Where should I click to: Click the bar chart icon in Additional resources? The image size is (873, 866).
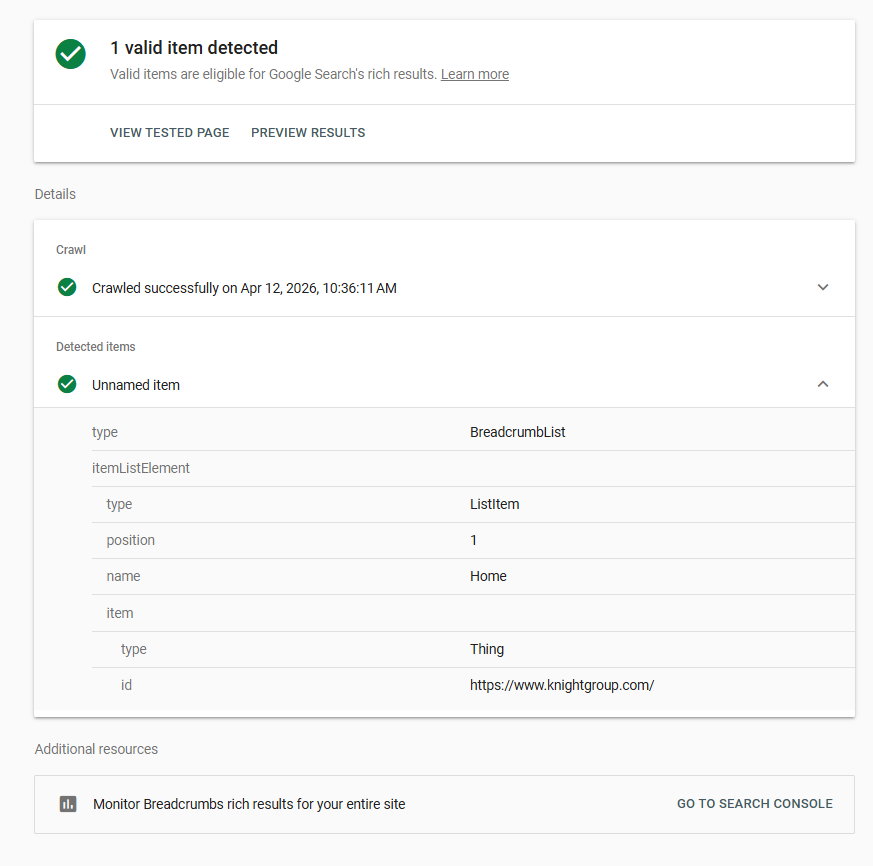click(x=68, y=803)
